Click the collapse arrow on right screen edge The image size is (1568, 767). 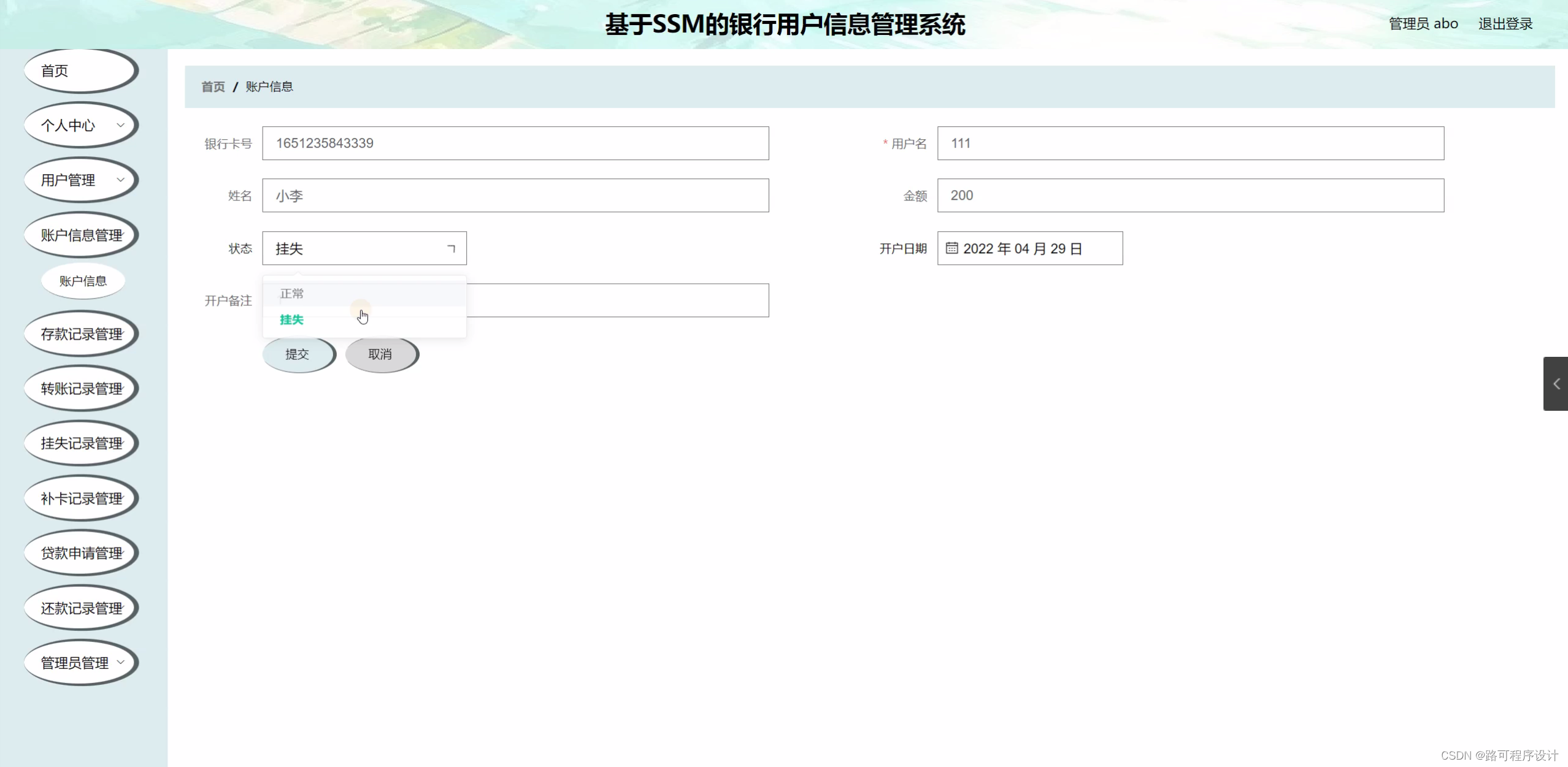tap(1556, 383)
